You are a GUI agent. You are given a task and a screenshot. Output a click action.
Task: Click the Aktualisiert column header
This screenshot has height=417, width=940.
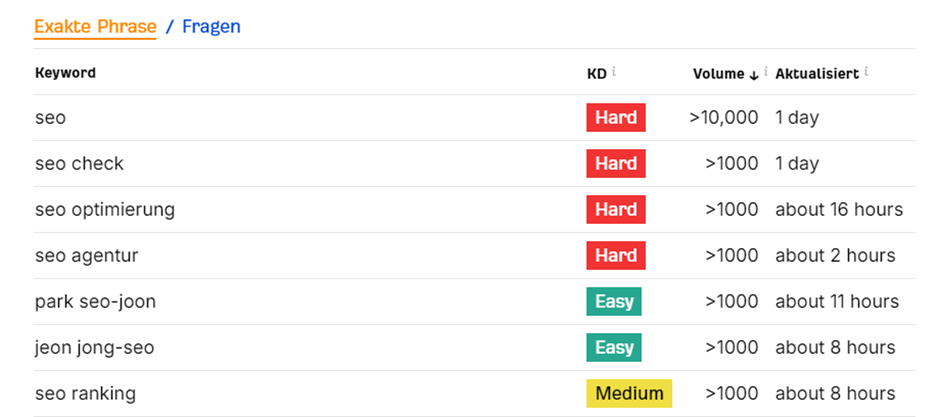[x=816, y=73]
